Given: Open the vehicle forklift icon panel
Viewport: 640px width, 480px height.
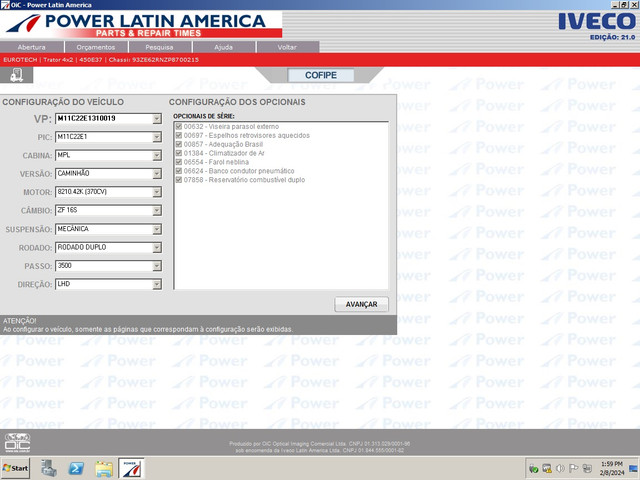Looking at the screenshot, I should tap(16, 75).
